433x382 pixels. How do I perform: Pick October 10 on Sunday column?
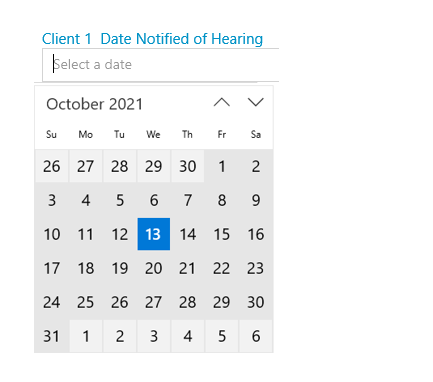click(x=52, y=234)
